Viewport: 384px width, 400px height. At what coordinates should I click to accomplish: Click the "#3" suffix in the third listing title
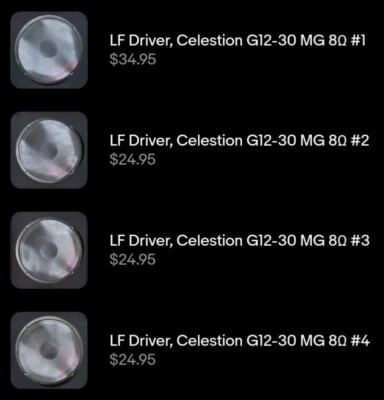pos(360,241)
